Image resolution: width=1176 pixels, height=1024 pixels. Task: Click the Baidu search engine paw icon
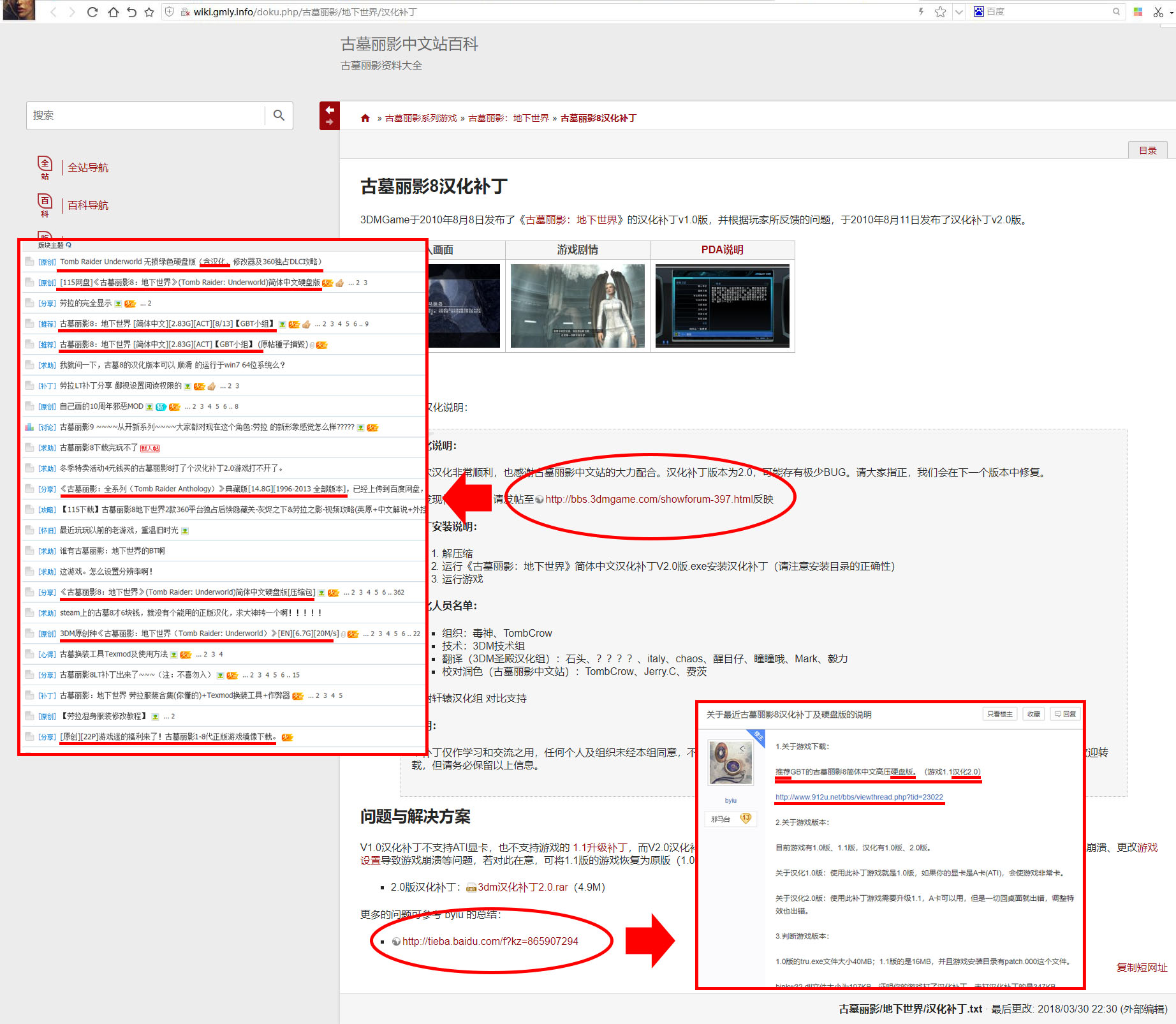point(979,11)
